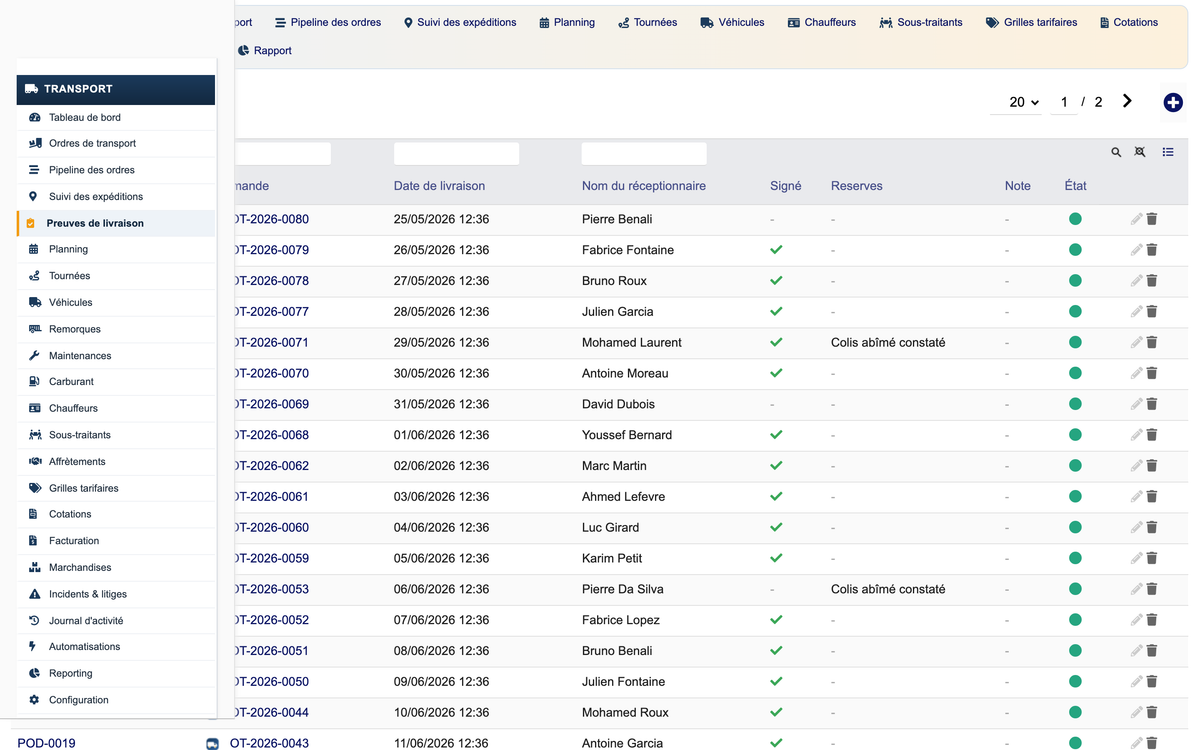Sort by Nom du réceptionnaire column header

coord(644,186)
